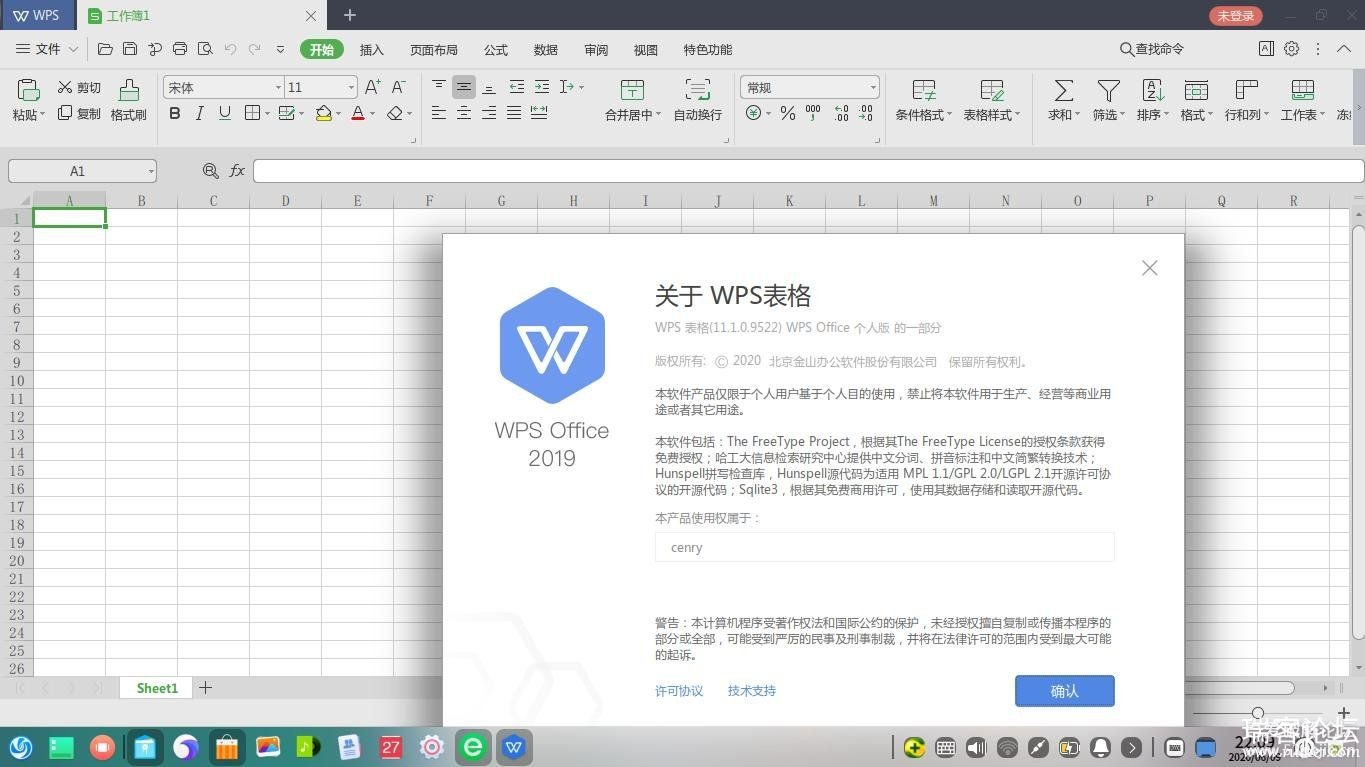This screenshot has height=767, width=1365.
Task: Click the cenry licensed-to field
Action: [x=885, y=547]
